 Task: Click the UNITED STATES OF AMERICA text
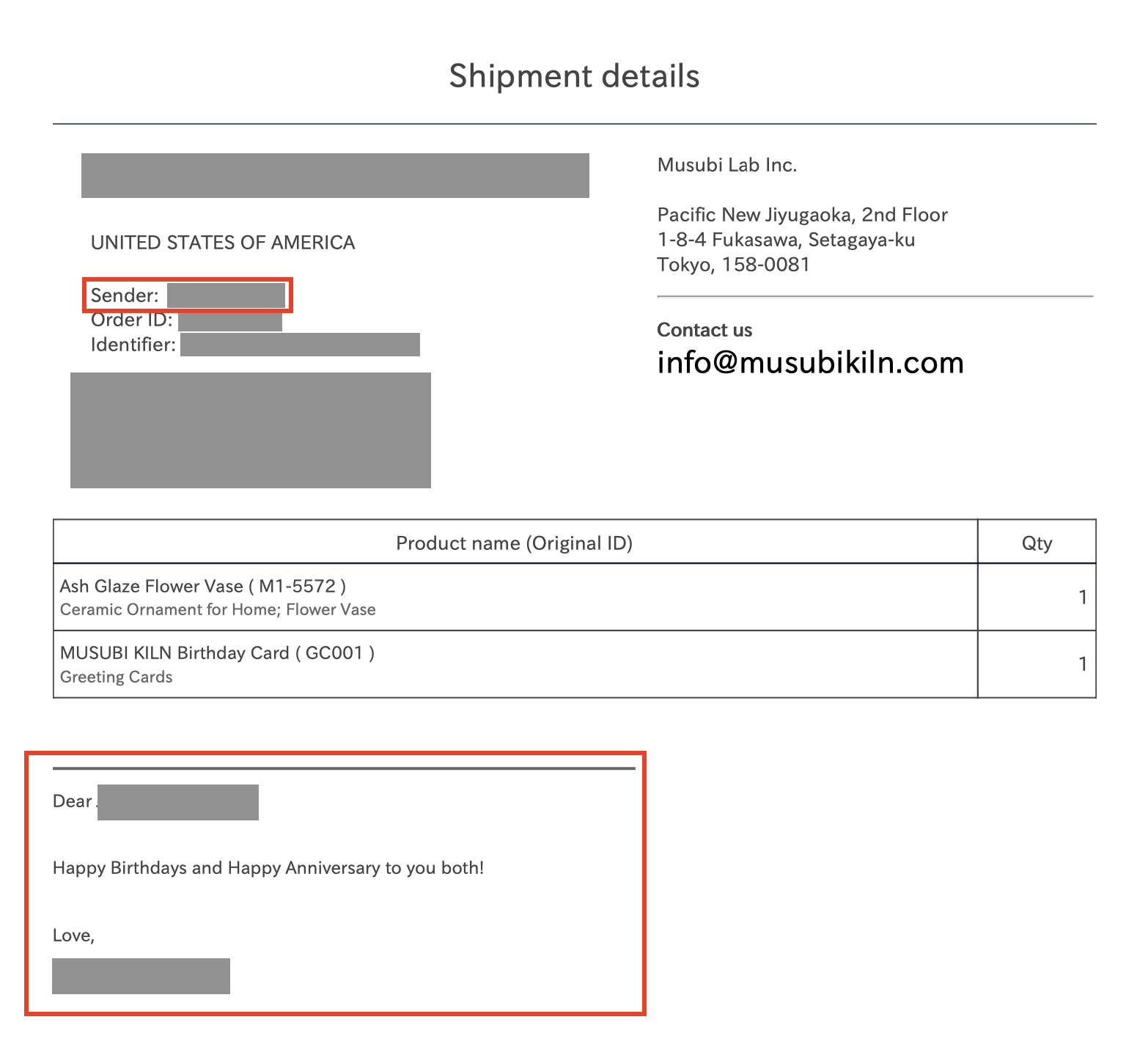223,243
